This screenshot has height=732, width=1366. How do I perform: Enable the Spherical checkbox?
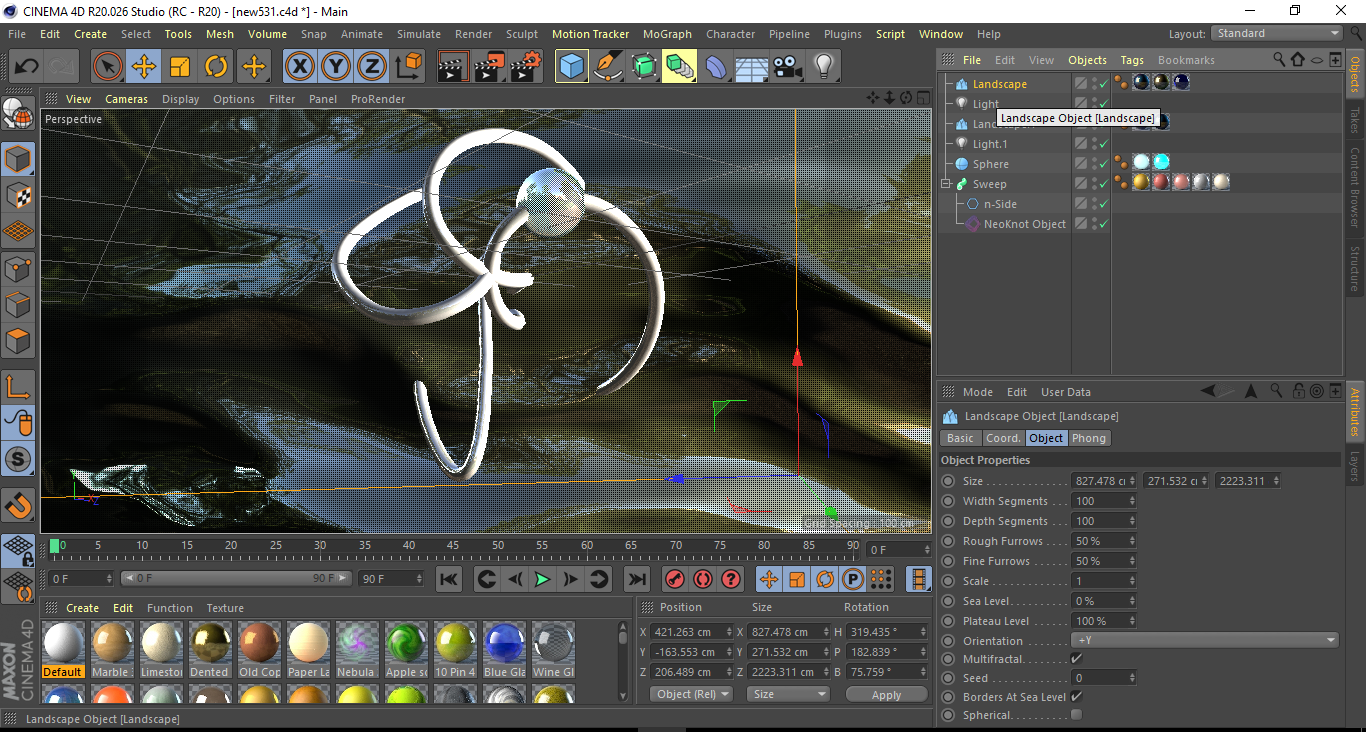coord(1076,714)
